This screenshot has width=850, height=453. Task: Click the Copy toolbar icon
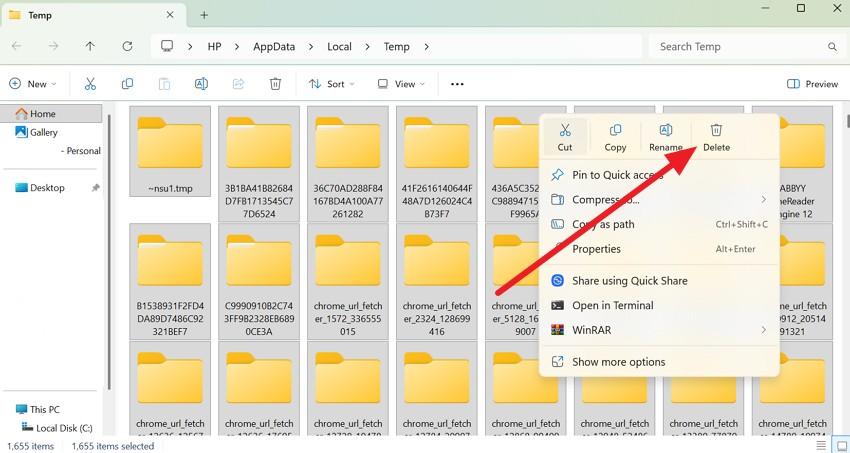[127, 84]
